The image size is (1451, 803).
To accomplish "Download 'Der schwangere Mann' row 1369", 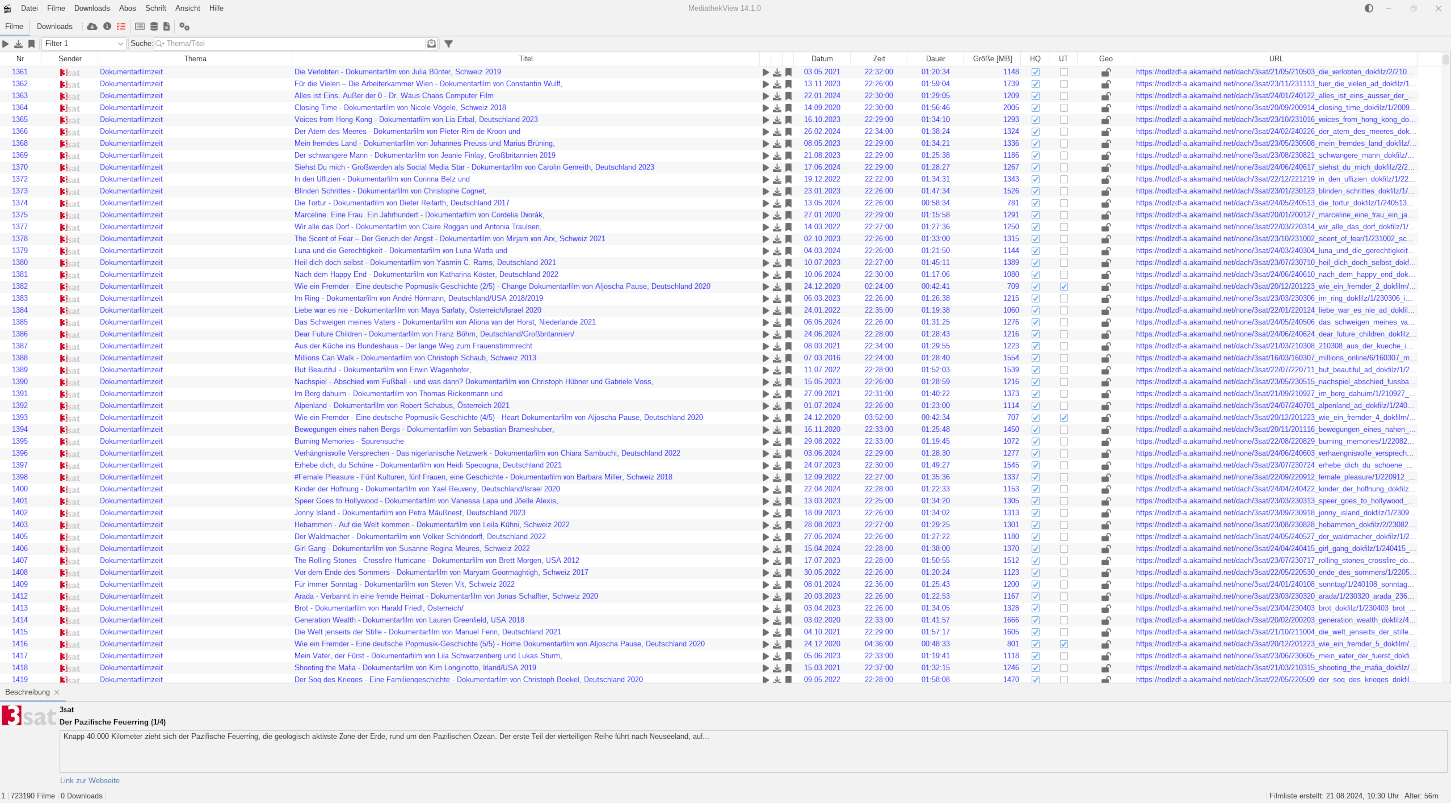I will pyautogui.click(x=777, y=155).
